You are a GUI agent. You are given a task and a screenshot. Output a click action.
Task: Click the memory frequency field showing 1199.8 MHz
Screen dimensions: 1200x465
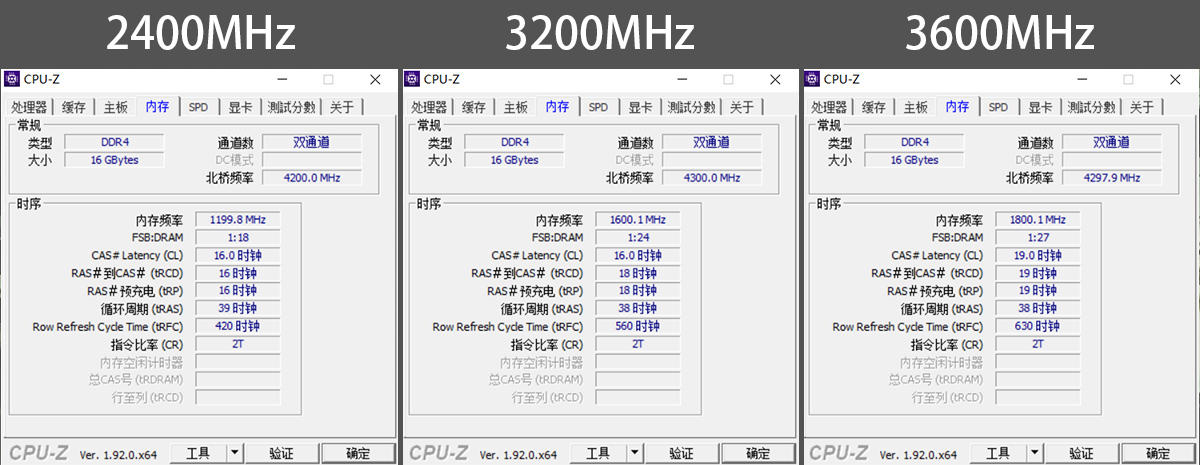237,220
